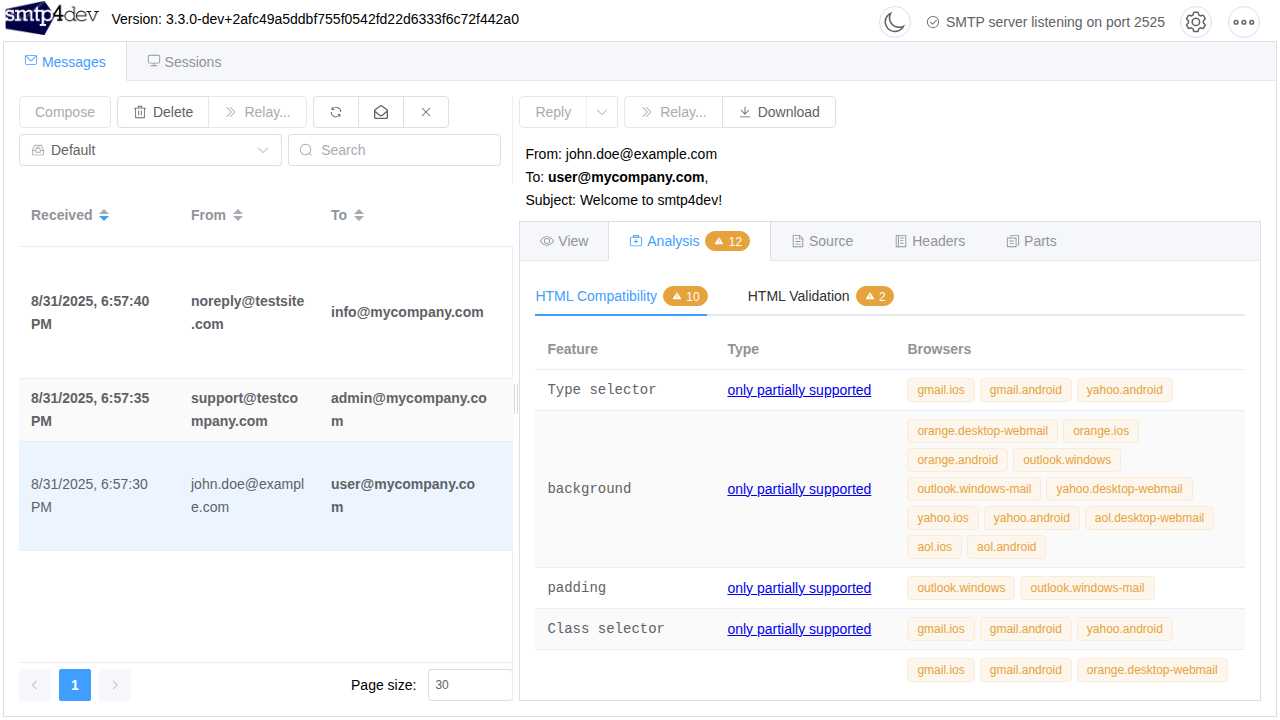Click the search magnifier icon
The image size is (1280, 720).
tap(306, 150)
